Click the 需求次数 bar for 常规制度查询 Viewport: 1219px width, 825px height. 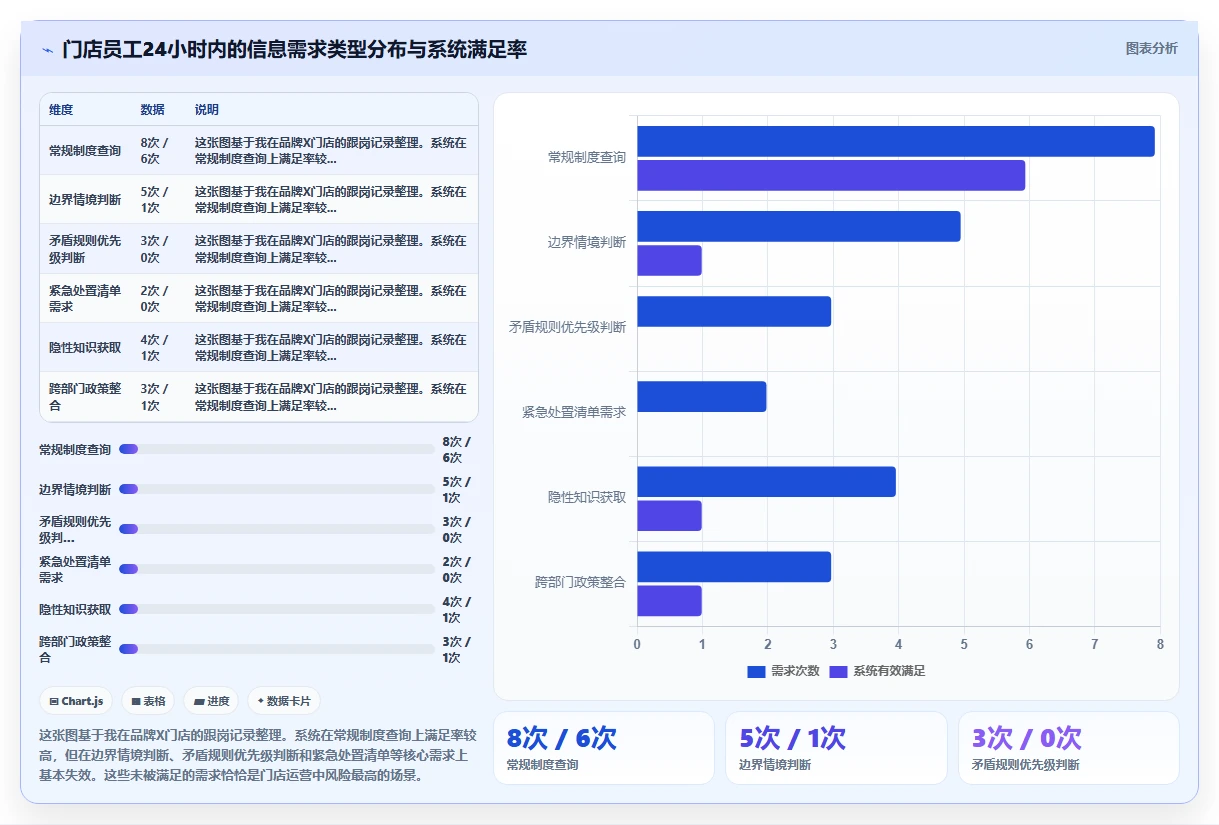[896, 141]
